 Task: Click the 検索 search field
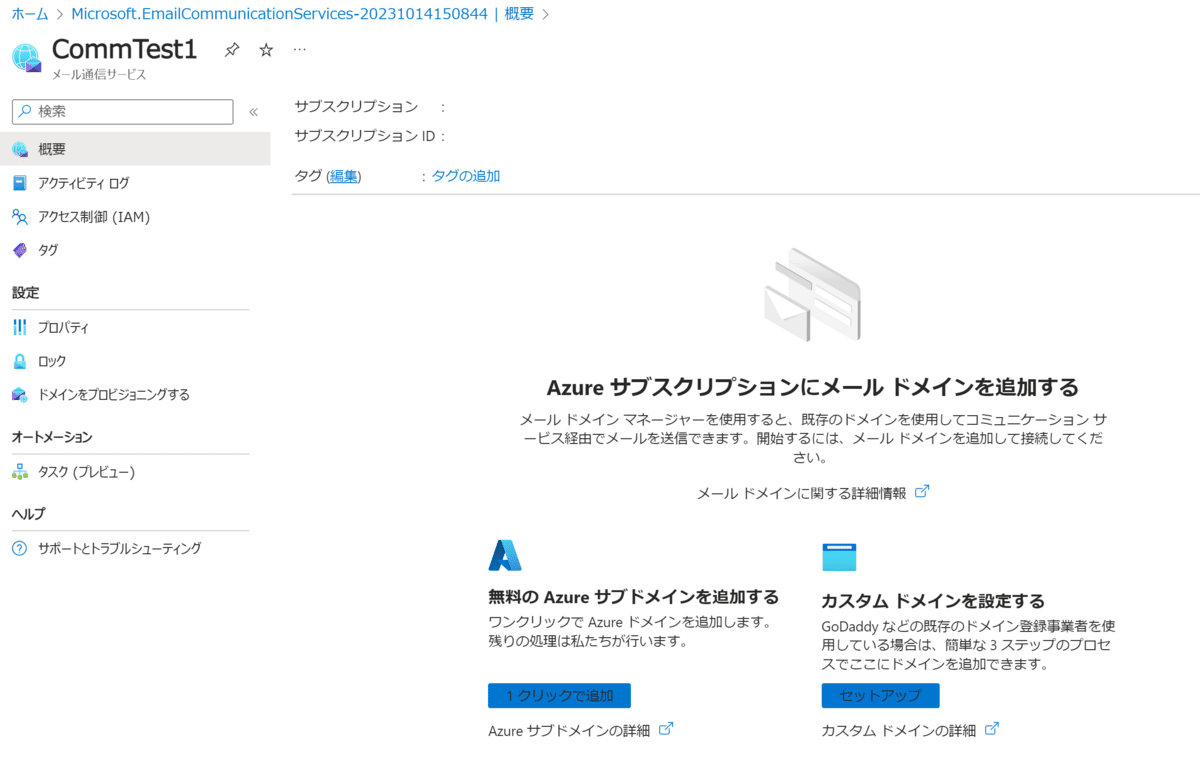point(122,111)
